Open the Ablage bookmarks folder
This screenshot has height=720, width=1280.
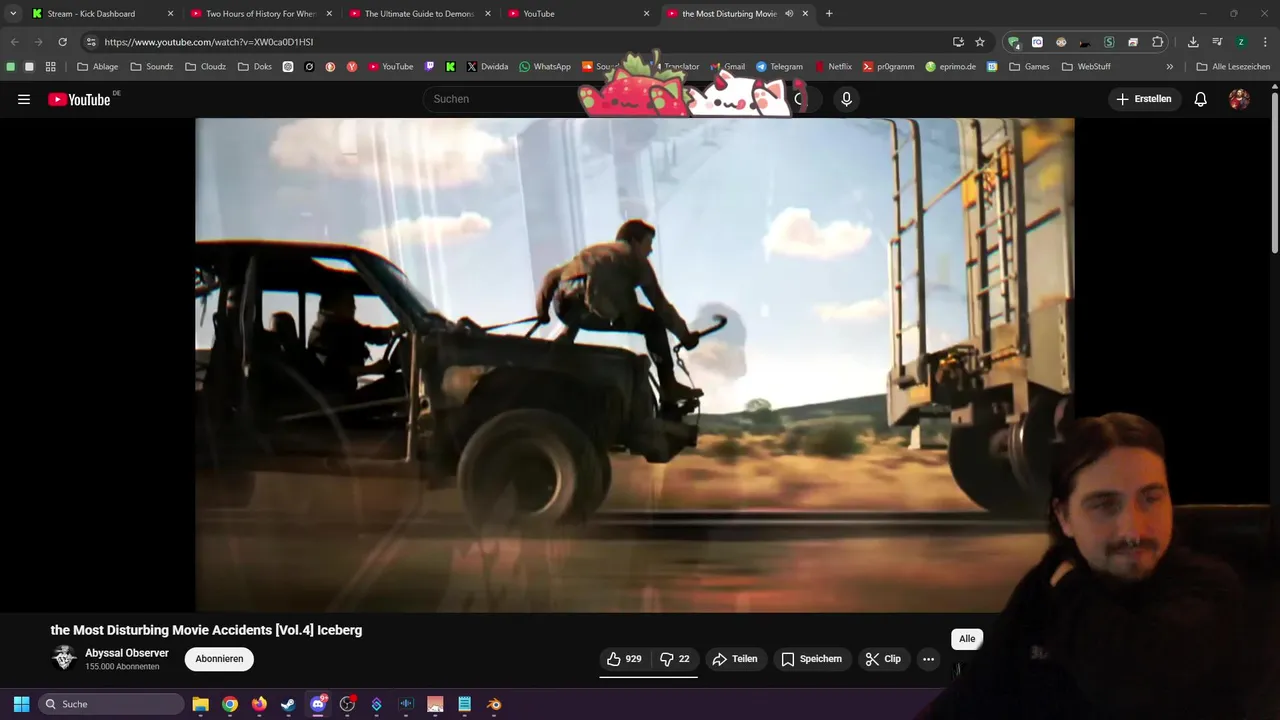pyautogui.click(x=98, y=67)
